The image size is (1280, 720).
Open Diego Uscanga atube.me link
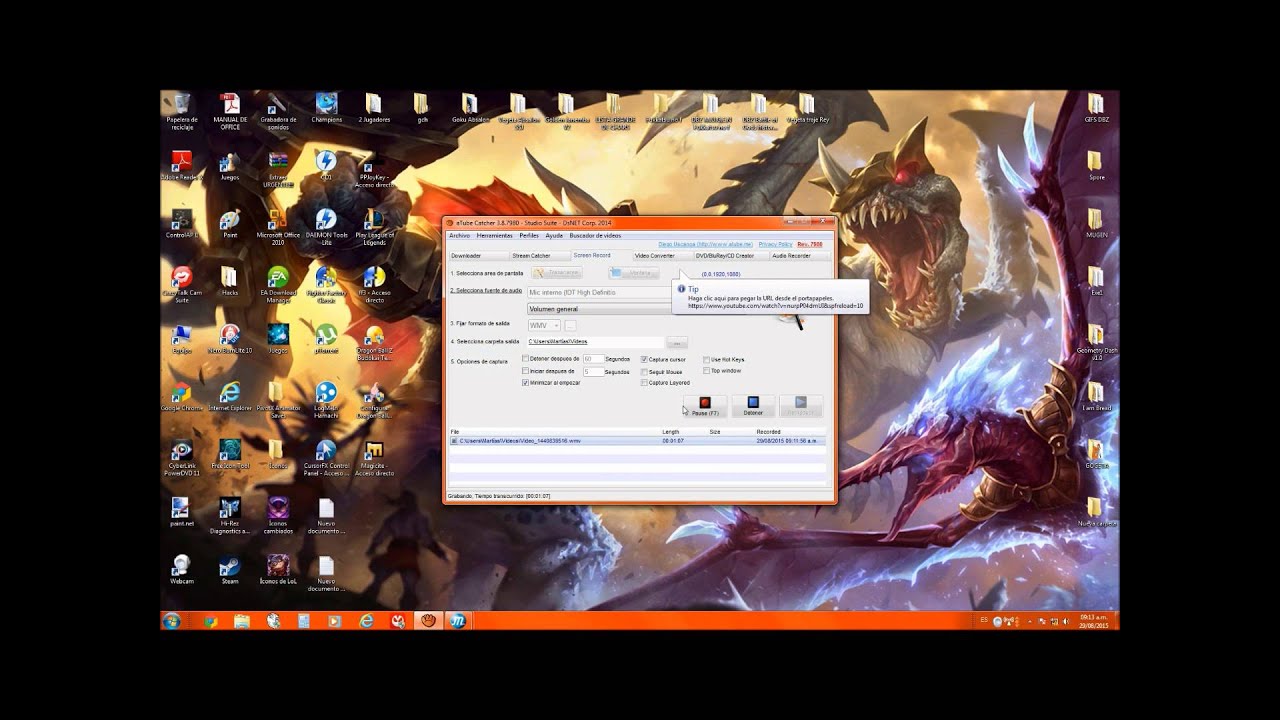coord(705,244)
